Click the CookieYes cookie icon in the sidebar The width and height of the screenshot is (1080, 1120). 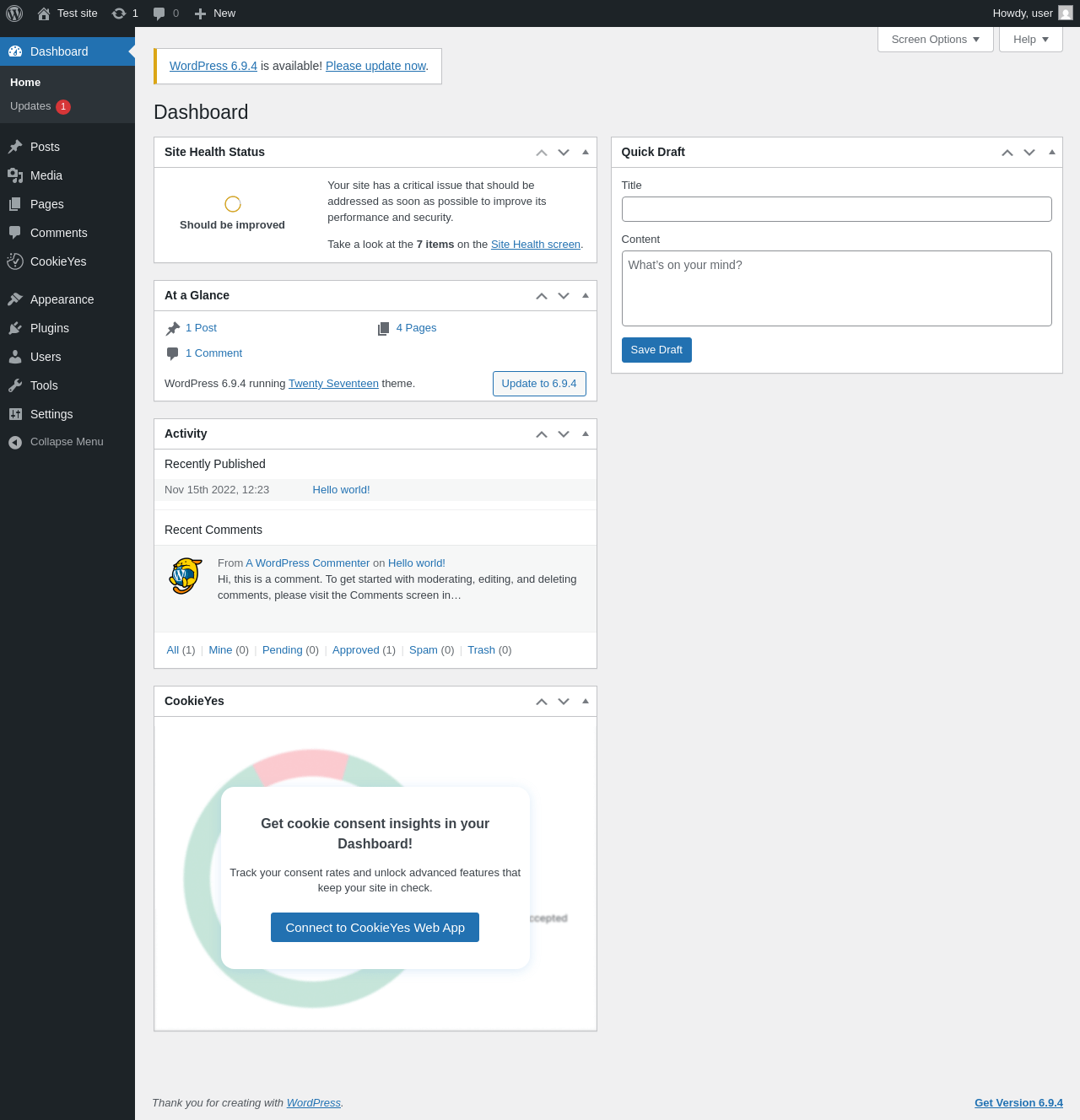point(15,261)
